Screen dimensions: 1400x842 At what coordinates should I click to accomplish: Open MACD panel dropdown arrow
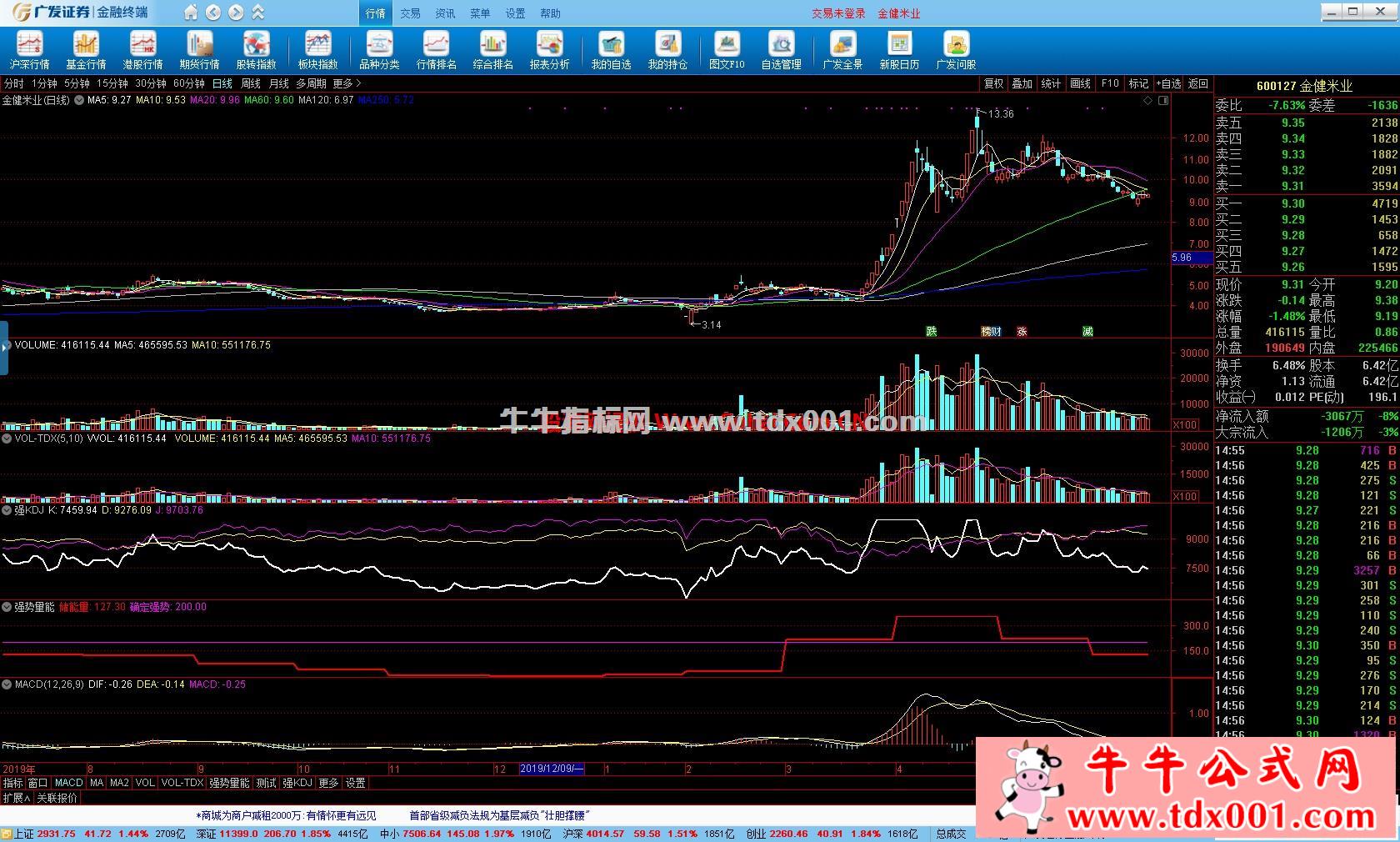click(7, 684)
